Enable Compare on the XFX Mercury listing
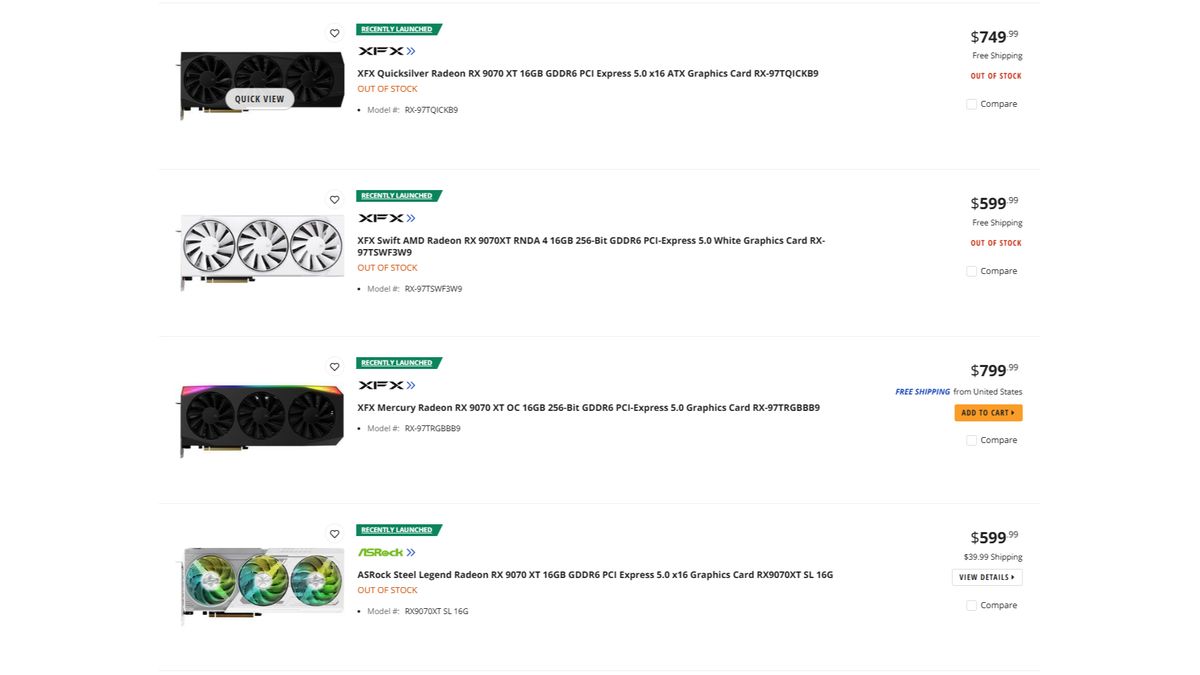This screenshot has width=1200, height=675. point(971,440)
